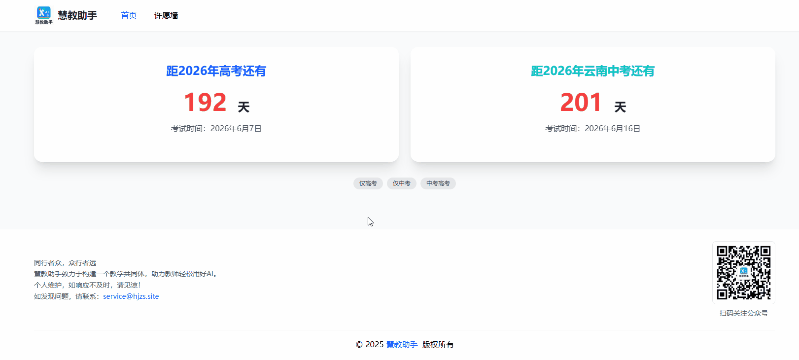Select the 仅中考 filter pill
799x360 pixels.
[x=402, y=184]
